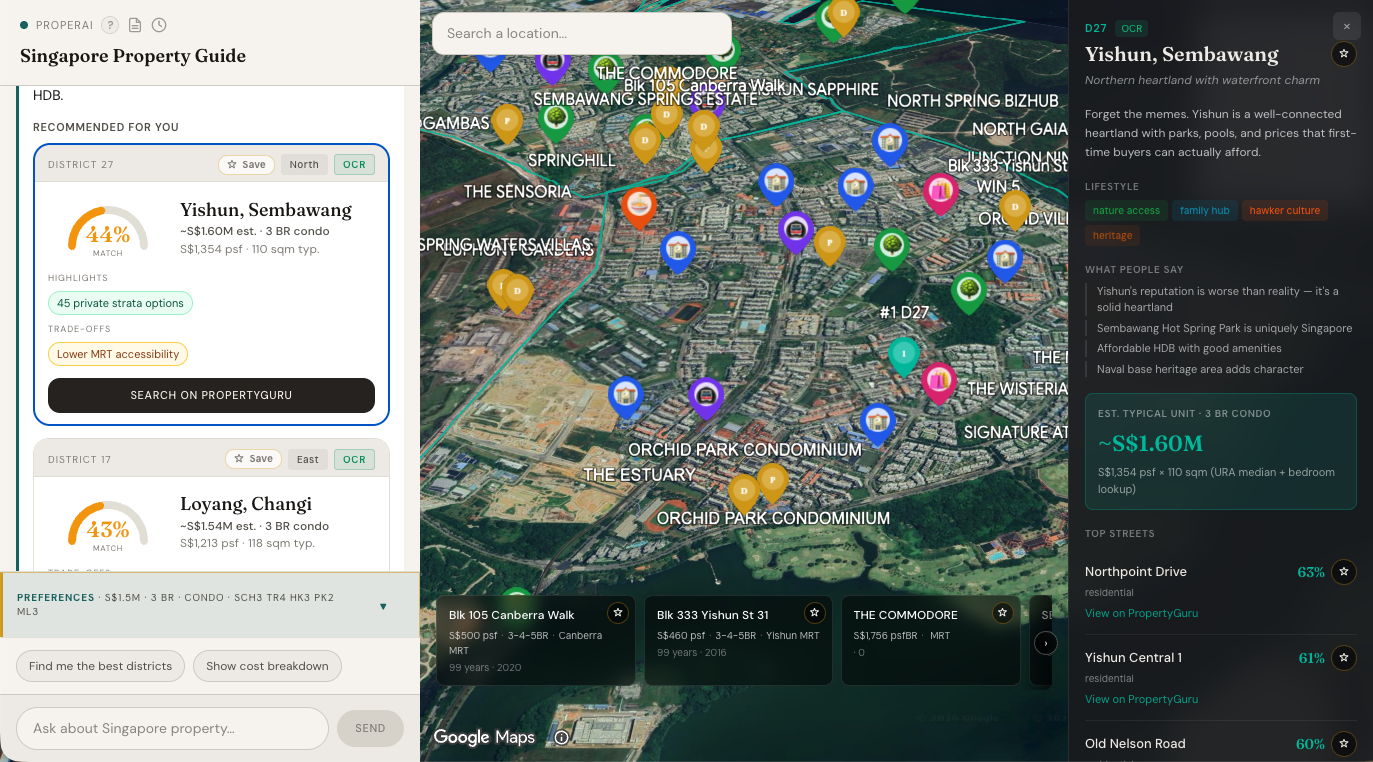Show next property cards with arrow

pyautogui.click(x=1045, y=643)
